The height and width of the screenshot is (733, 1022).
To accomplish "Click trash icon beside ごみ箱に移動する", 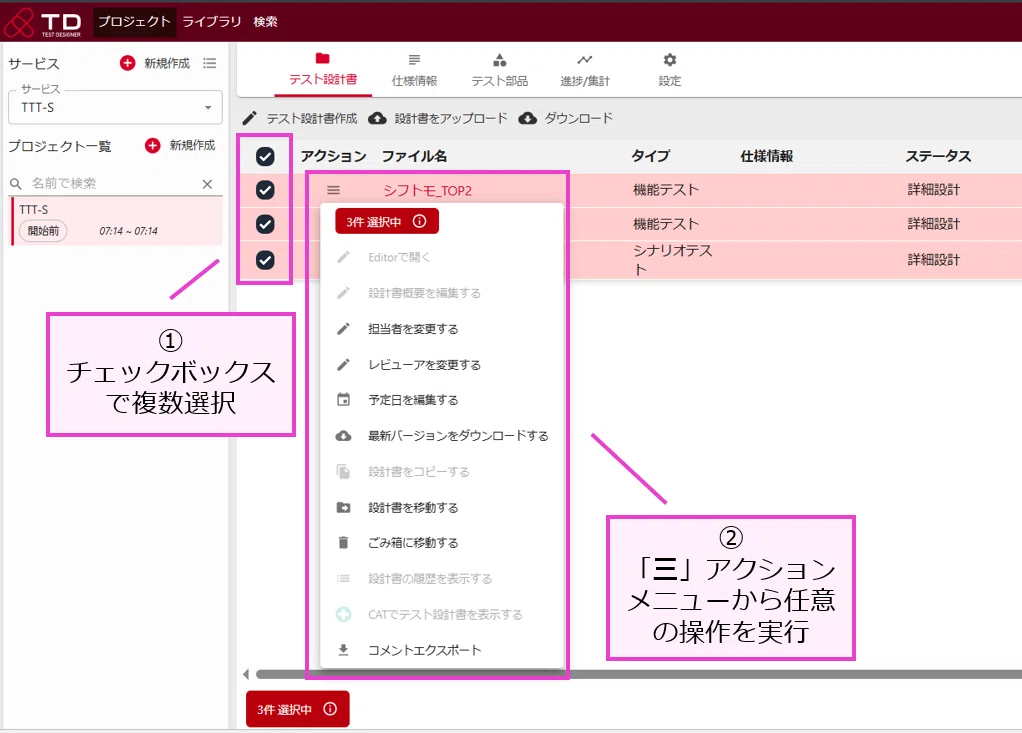I will (x=343, y=542).
